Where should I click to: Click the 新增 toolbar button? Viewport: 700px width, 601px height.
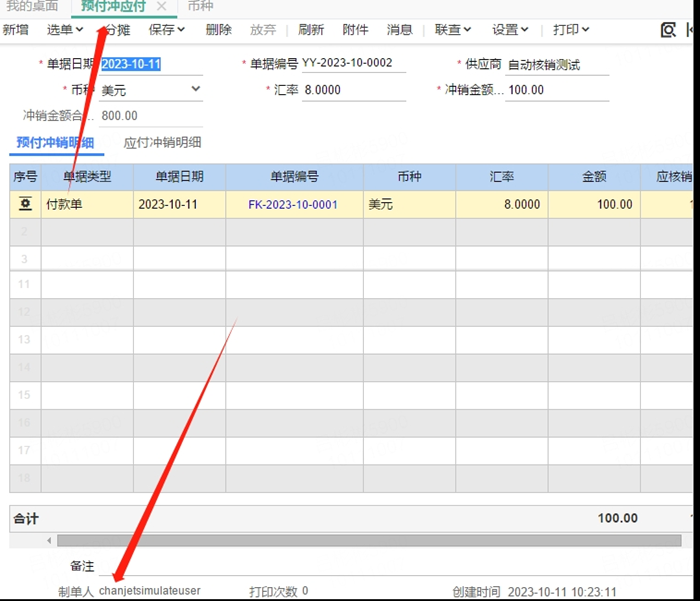tap(16, 29)
